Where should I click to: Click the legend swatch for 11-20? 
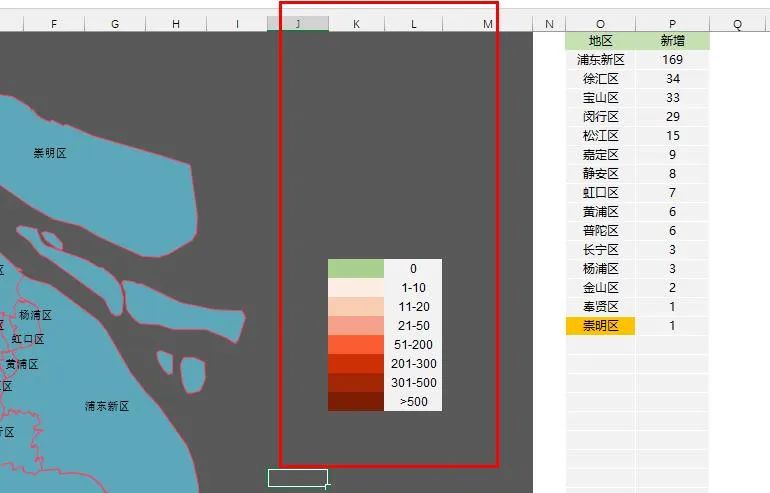[356, 306]
